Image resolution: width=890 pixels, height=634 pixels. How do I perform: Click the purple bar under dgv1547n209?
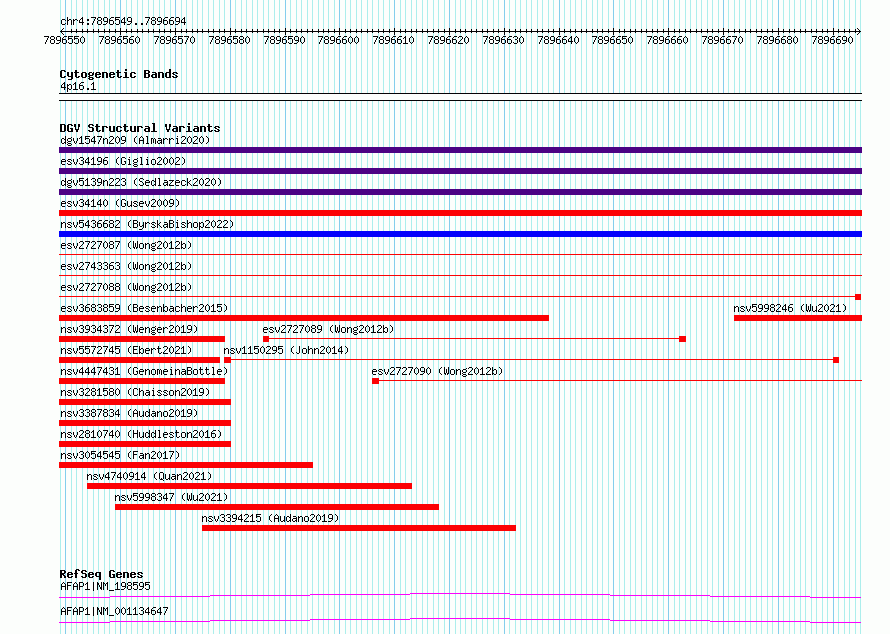(x=460, y=150)
